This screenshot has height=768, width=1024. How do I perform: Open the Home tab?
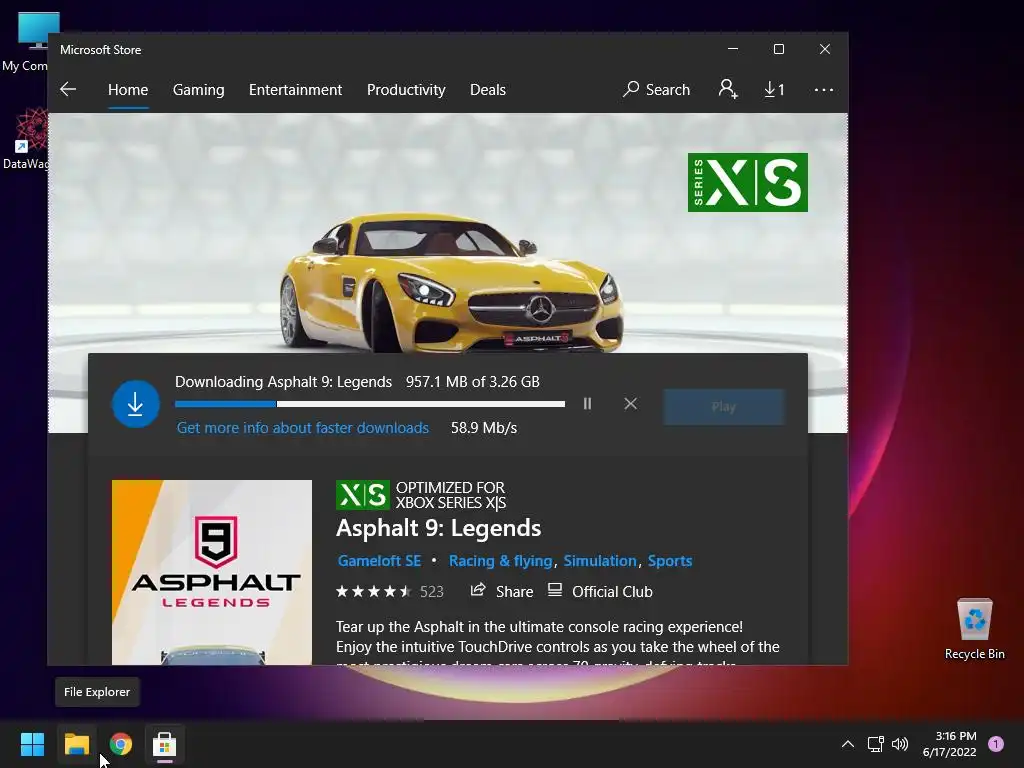pos(128,89)
